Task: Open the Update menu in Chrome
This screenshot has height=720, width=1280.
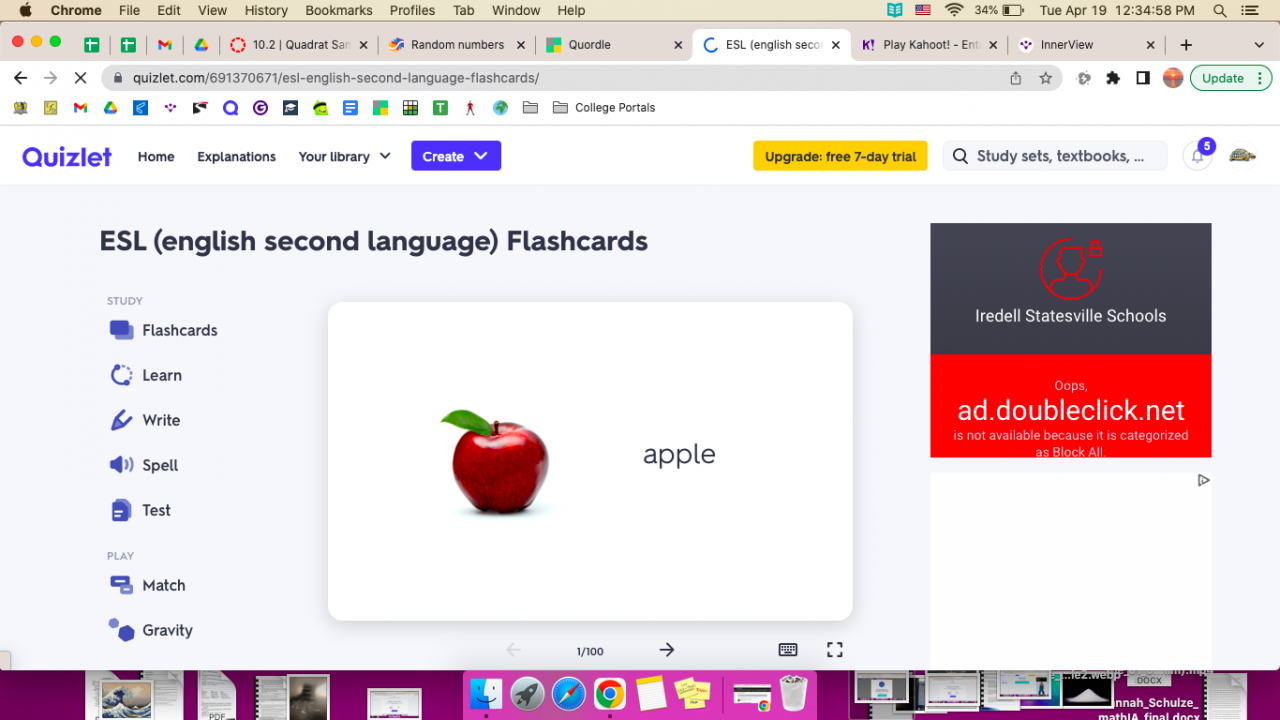Action: coord(1231,78)
